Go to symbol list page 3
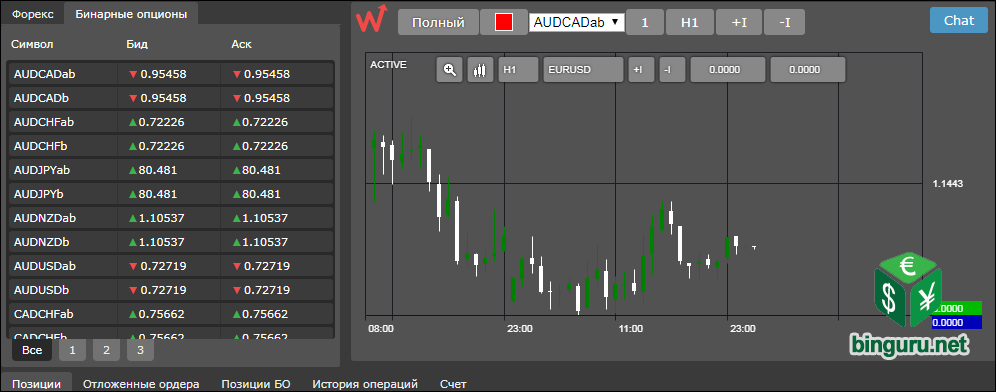The height and width of the screenshot is (392, 996). click(140, 350)
